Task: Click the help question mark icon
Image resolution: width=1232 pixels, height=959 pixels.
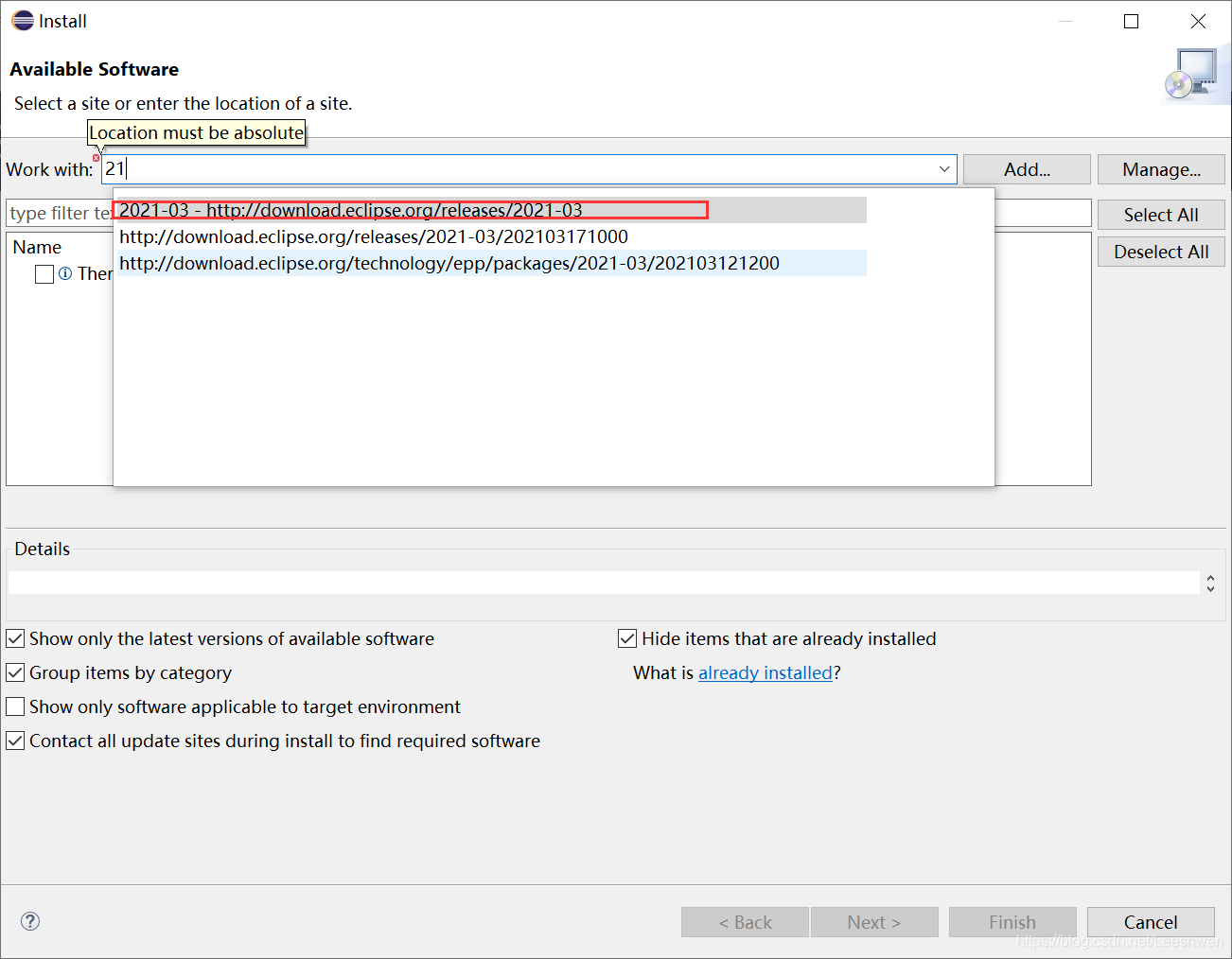Action: coord(30,921)
